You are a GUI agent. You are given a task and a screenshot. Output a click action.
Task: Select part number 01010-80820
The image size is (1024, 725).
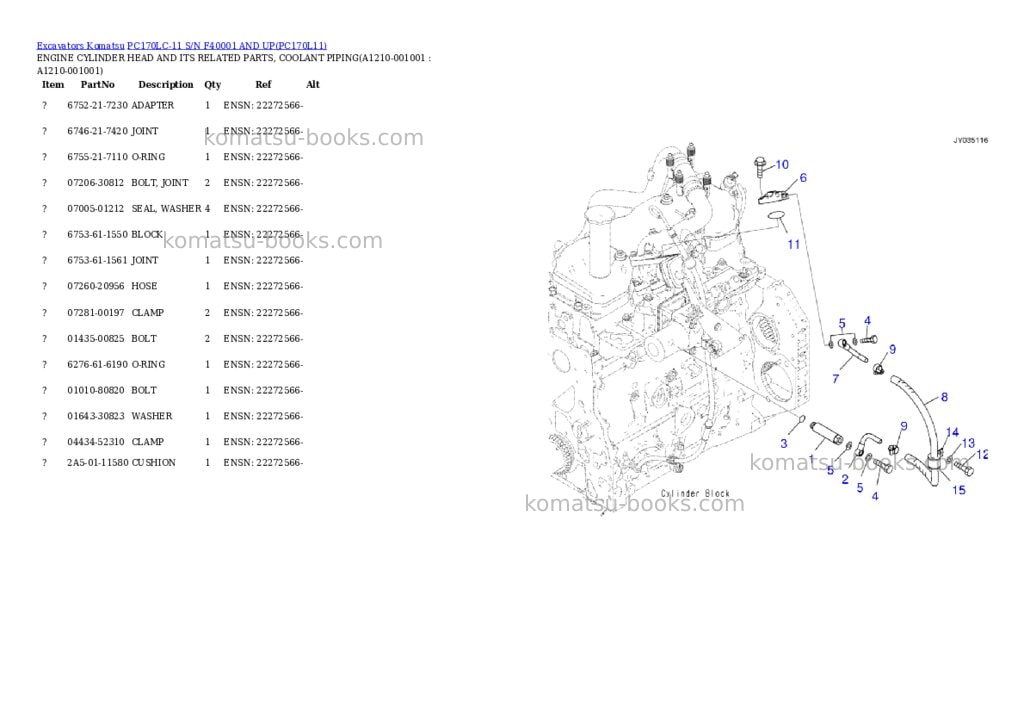coord(95,391)
